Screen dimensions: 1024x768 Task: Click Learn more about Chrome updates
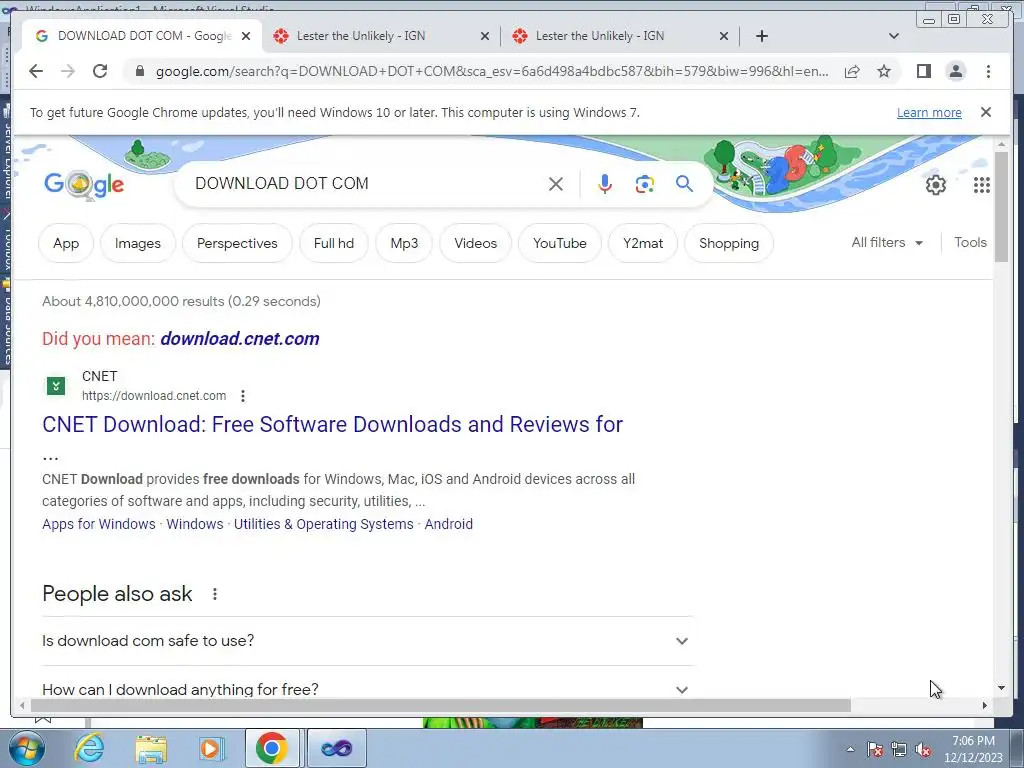pos(929,112)
